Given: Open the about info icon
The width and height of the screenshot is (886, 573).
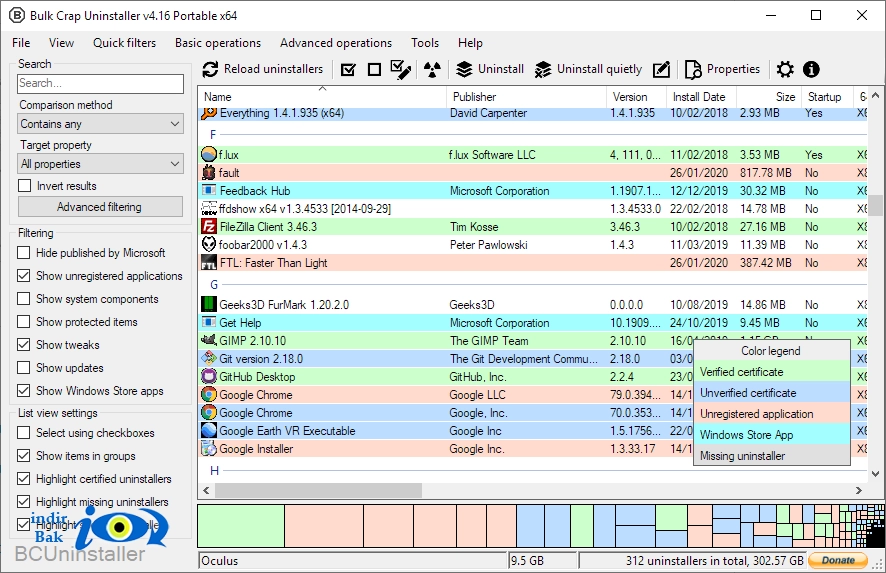Looking at the screenshot, I should pos(811,70).
